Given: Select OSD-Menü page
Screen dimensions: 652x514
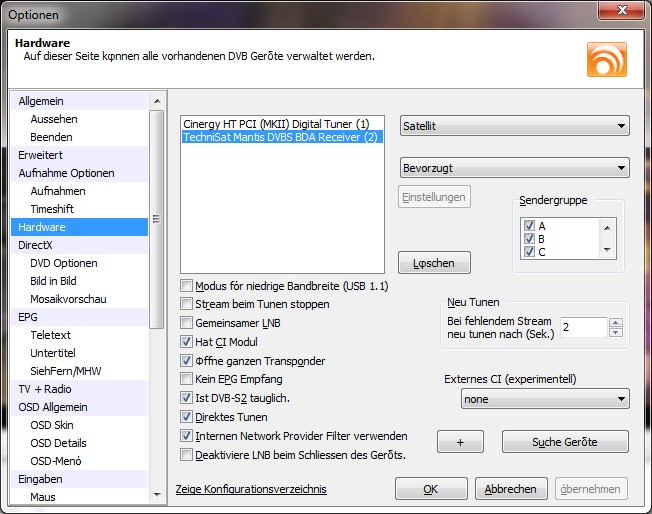Looking at the screenshot, I should (79, 461).
